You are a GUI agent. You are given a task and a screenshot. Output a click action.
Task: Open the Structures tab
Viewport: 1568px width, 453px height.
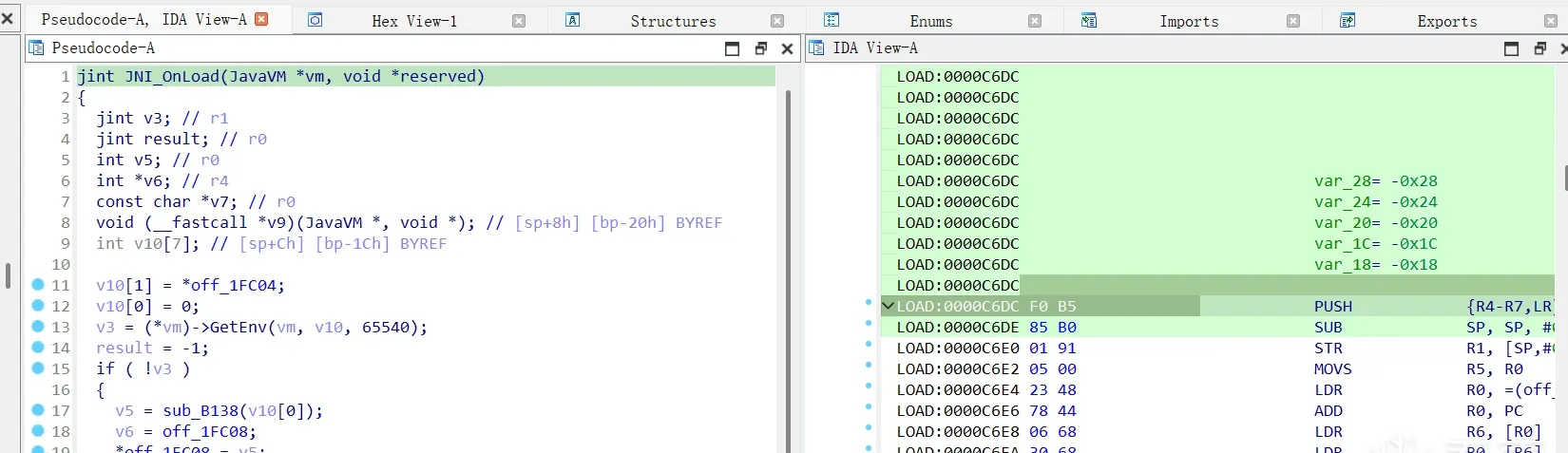click(x=673, y=21)
